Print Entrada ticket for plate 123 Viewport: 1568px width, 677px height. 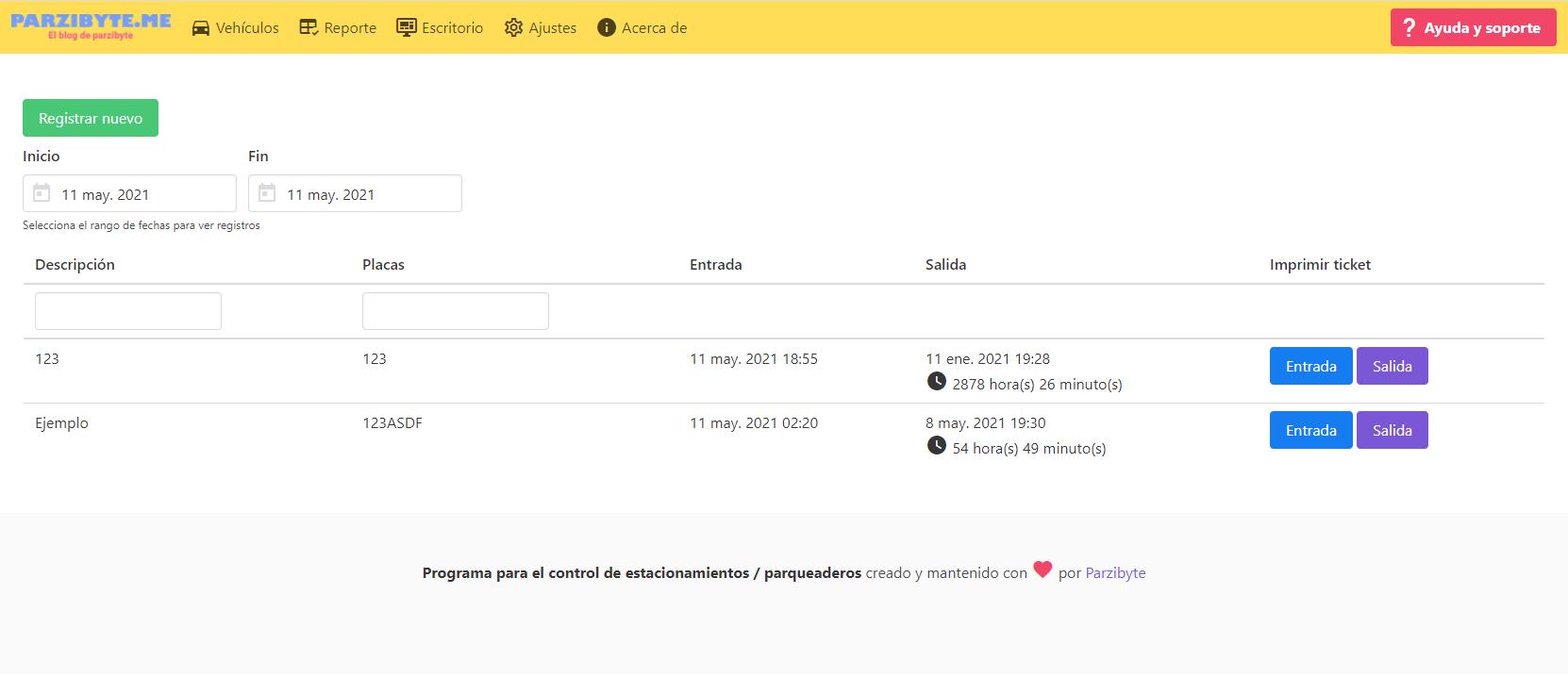point(1310,366)
